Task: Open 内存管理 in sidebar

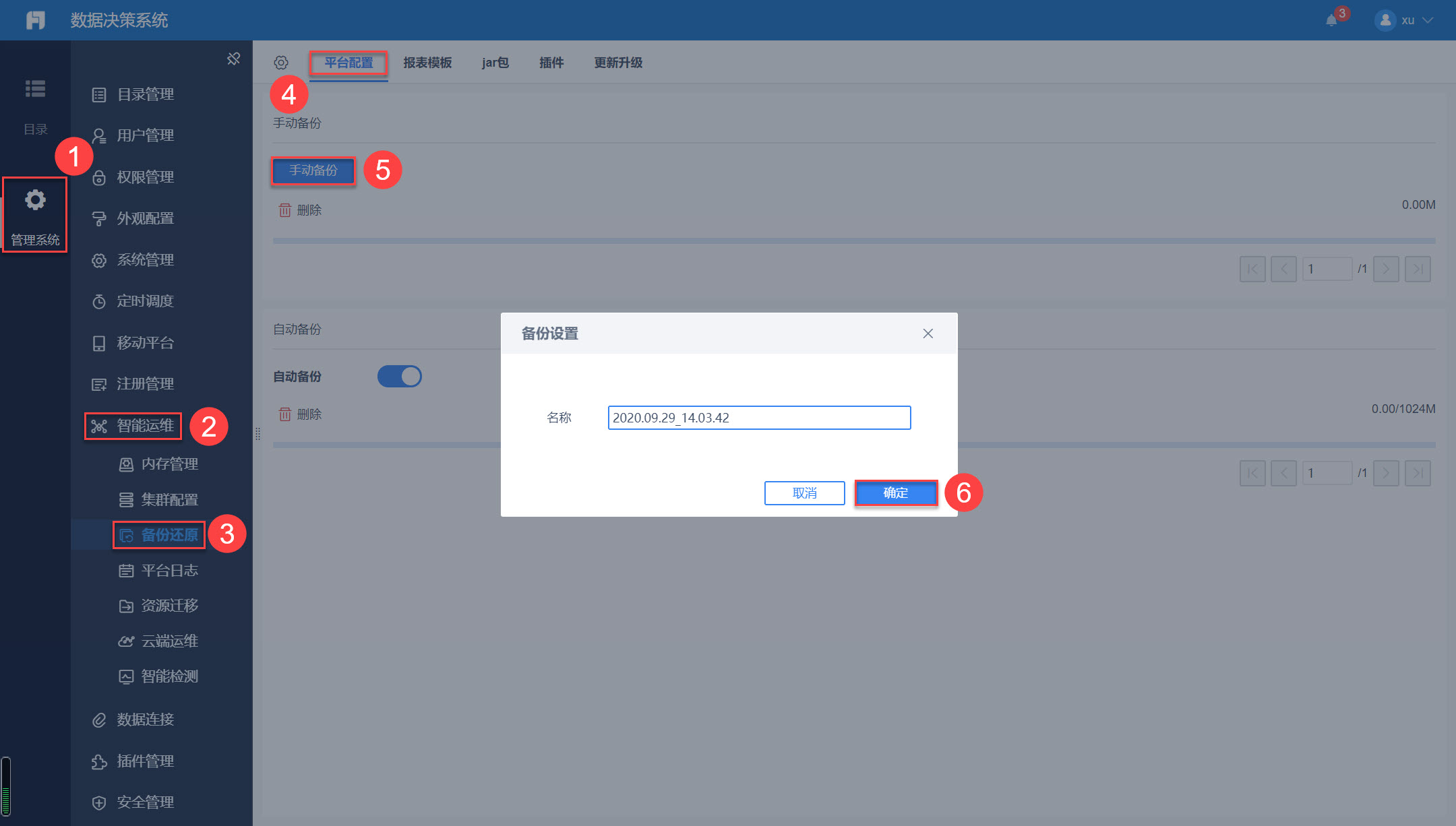Action: [x=169, y=464]
